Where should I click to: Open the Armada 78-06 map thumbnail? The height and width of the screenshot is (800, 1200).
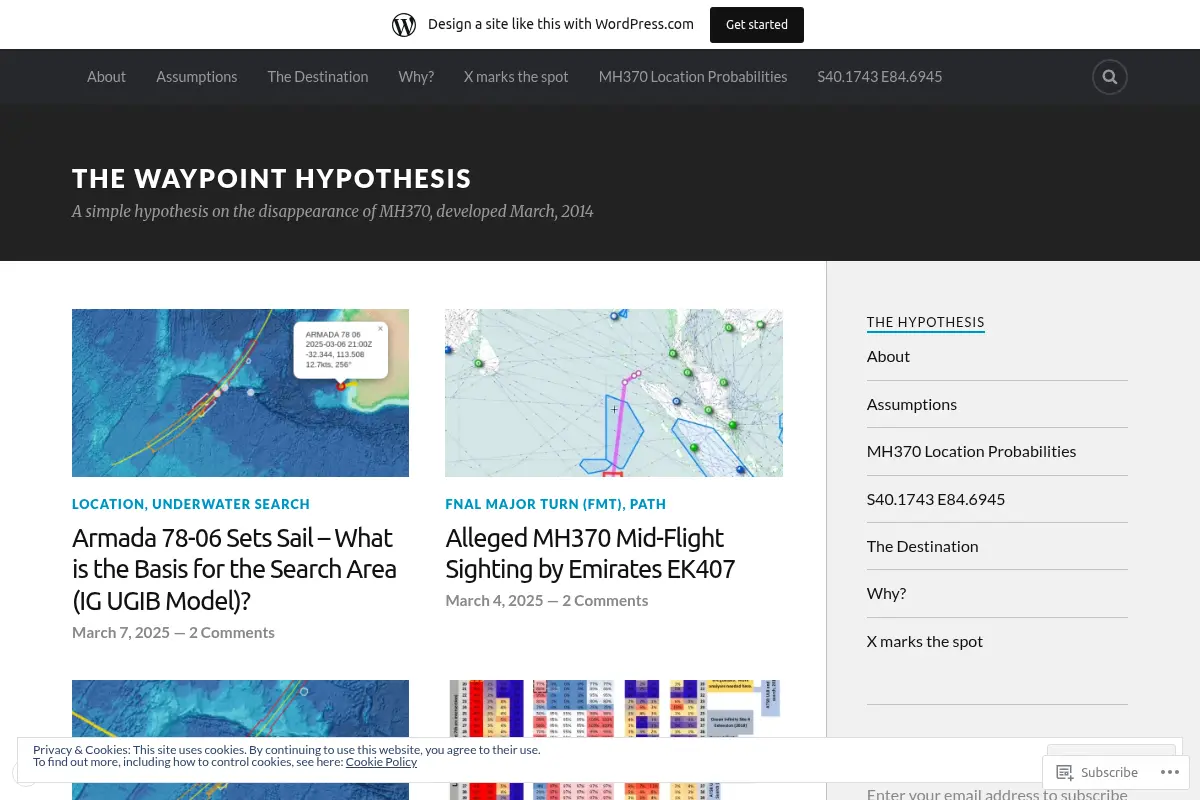(240, 393)
